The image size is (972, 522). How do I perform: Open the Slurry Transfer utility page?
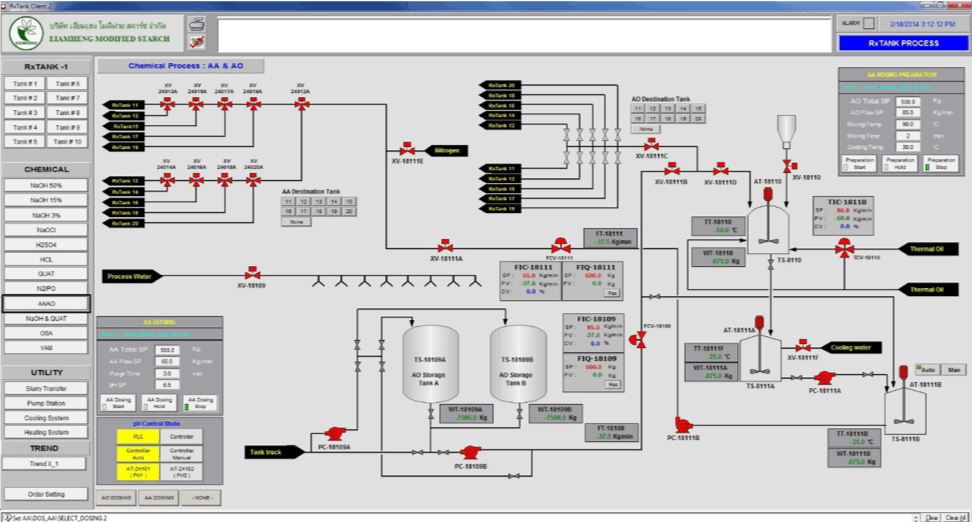tap(46, 388)
